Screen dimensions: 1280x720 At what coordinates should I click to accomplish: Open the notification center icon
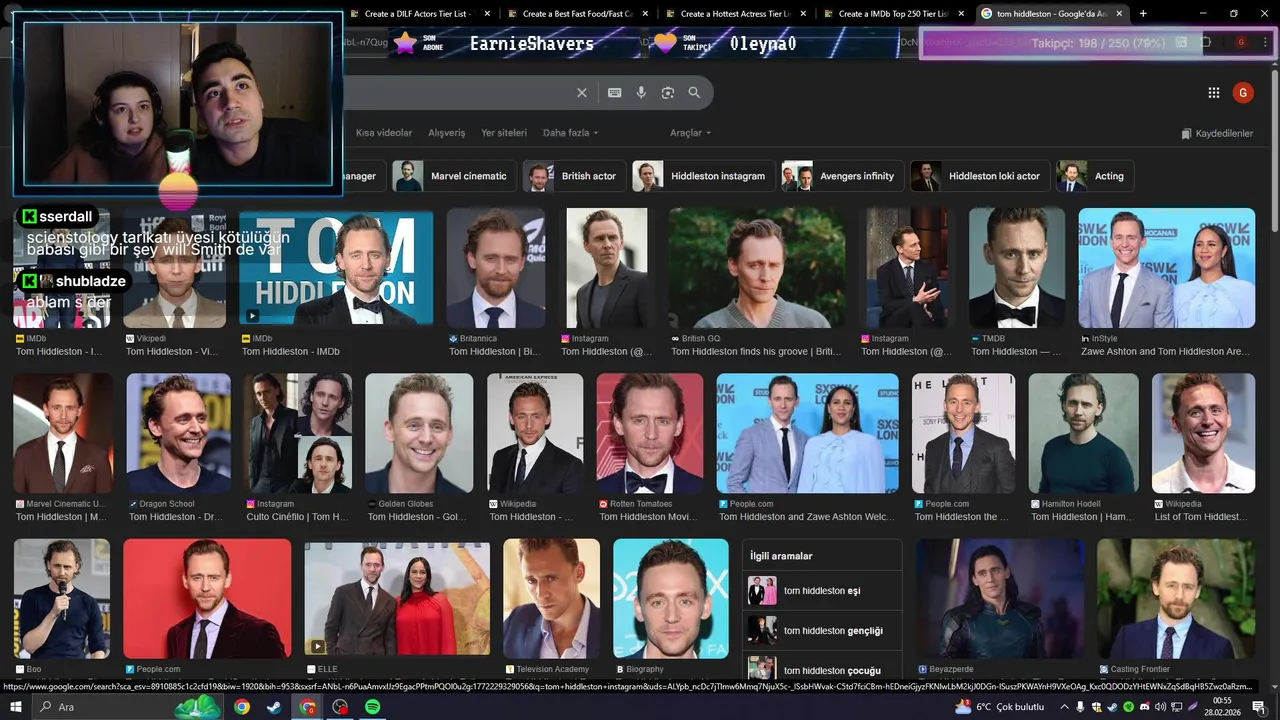[1259, 707]
